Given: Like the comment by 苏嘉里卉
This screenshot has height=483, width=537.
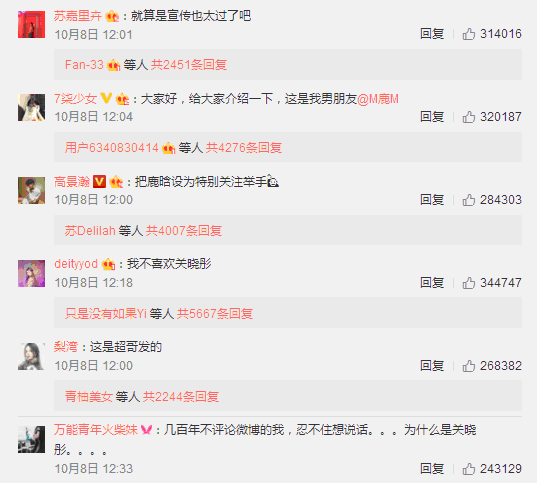Looking at the screenshot, I should pyautogui.click(x=469, y=34).
